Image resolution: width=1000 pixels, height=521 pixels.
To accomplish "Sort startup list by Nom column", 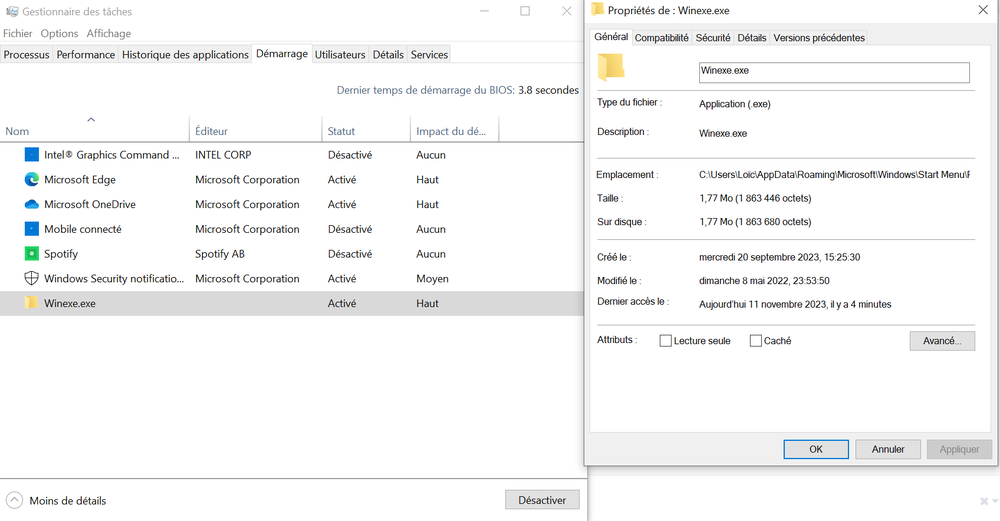I will coord(17,131).
